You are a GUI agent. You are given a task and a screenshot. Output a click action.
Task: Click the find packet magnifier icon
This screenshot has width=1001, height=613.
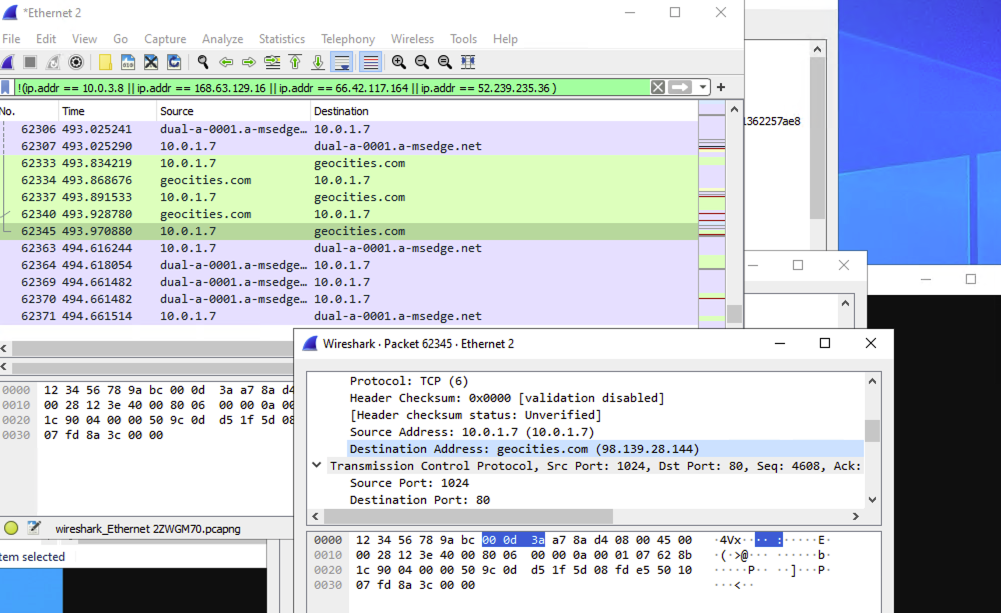point(203,62)
